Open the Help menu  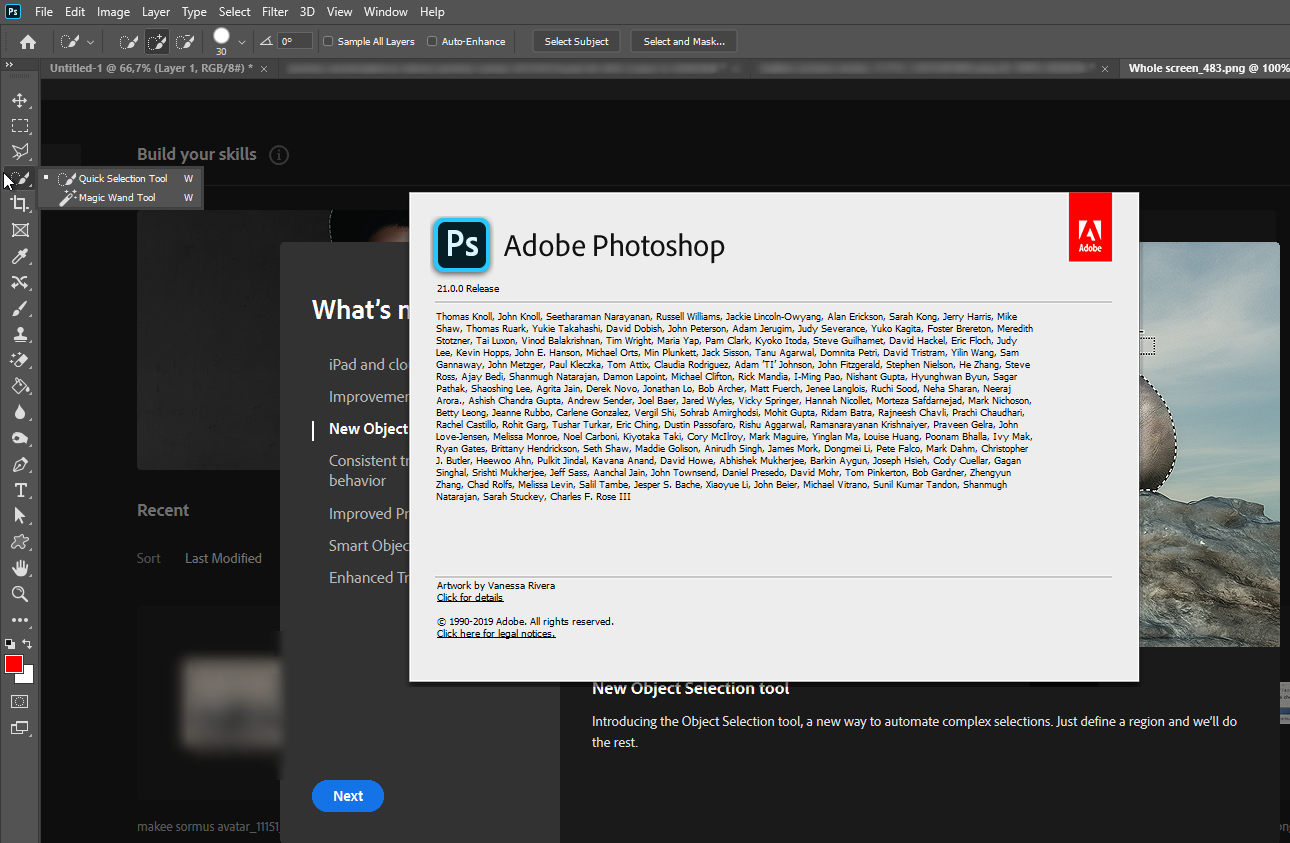(x=432, y=12)
